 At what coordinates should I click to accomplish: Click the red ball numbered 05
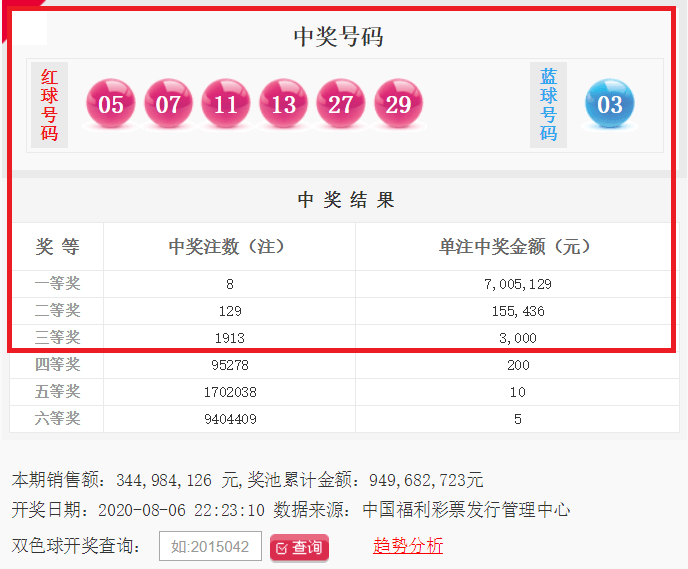click(x=111, y=104)
